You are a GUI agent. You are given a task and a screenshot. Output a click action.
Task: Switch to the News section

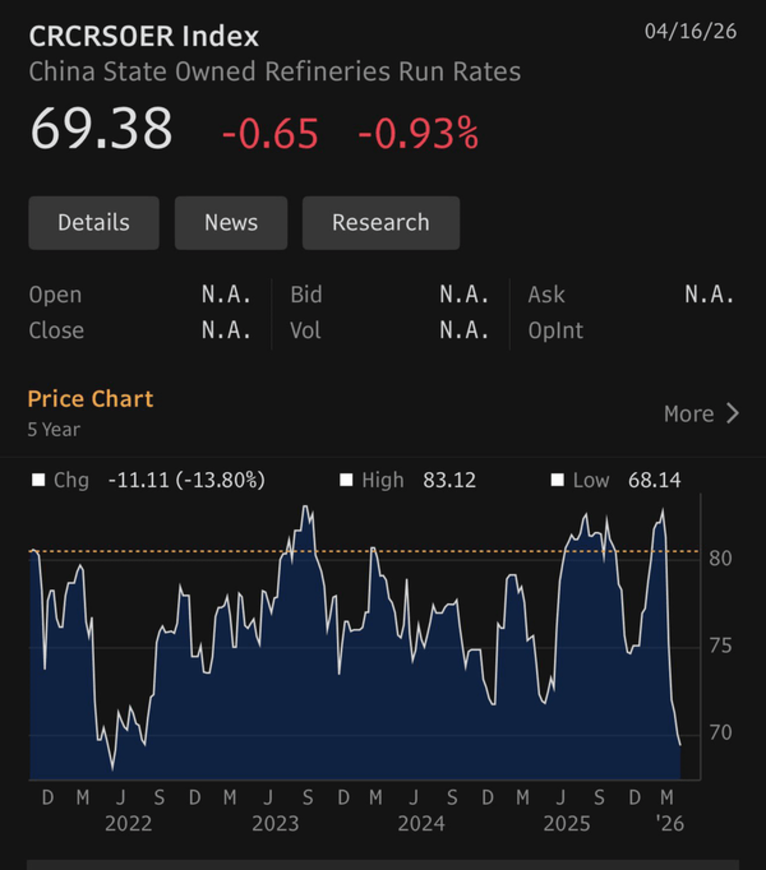(x=231, y=222)
